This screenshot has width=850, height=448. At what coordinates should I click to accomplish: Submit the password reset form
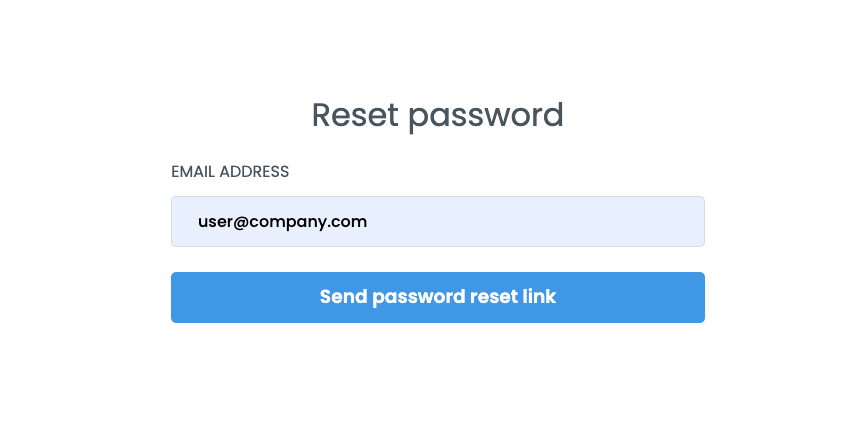pos(437,297)
